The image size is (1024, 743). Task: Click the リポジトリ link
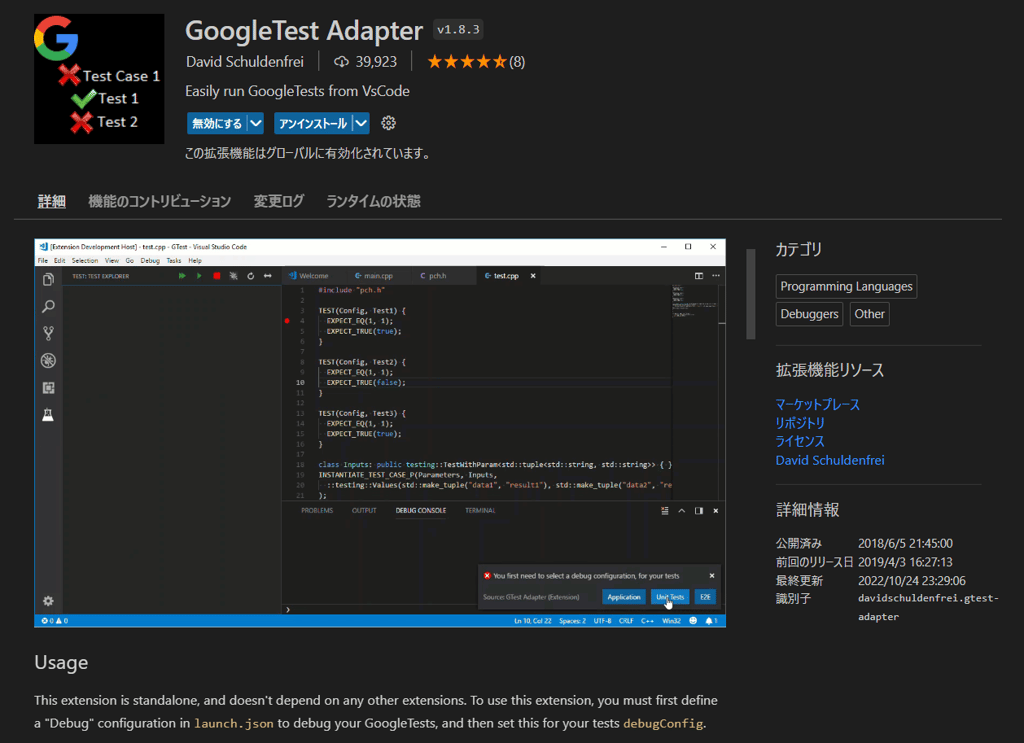[x=798, y=422]
